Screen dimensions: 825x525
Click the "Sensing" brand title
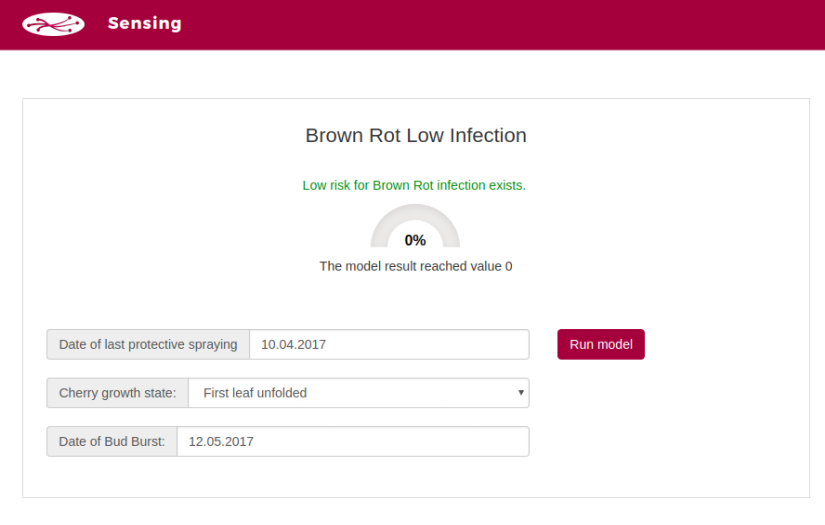144,23
